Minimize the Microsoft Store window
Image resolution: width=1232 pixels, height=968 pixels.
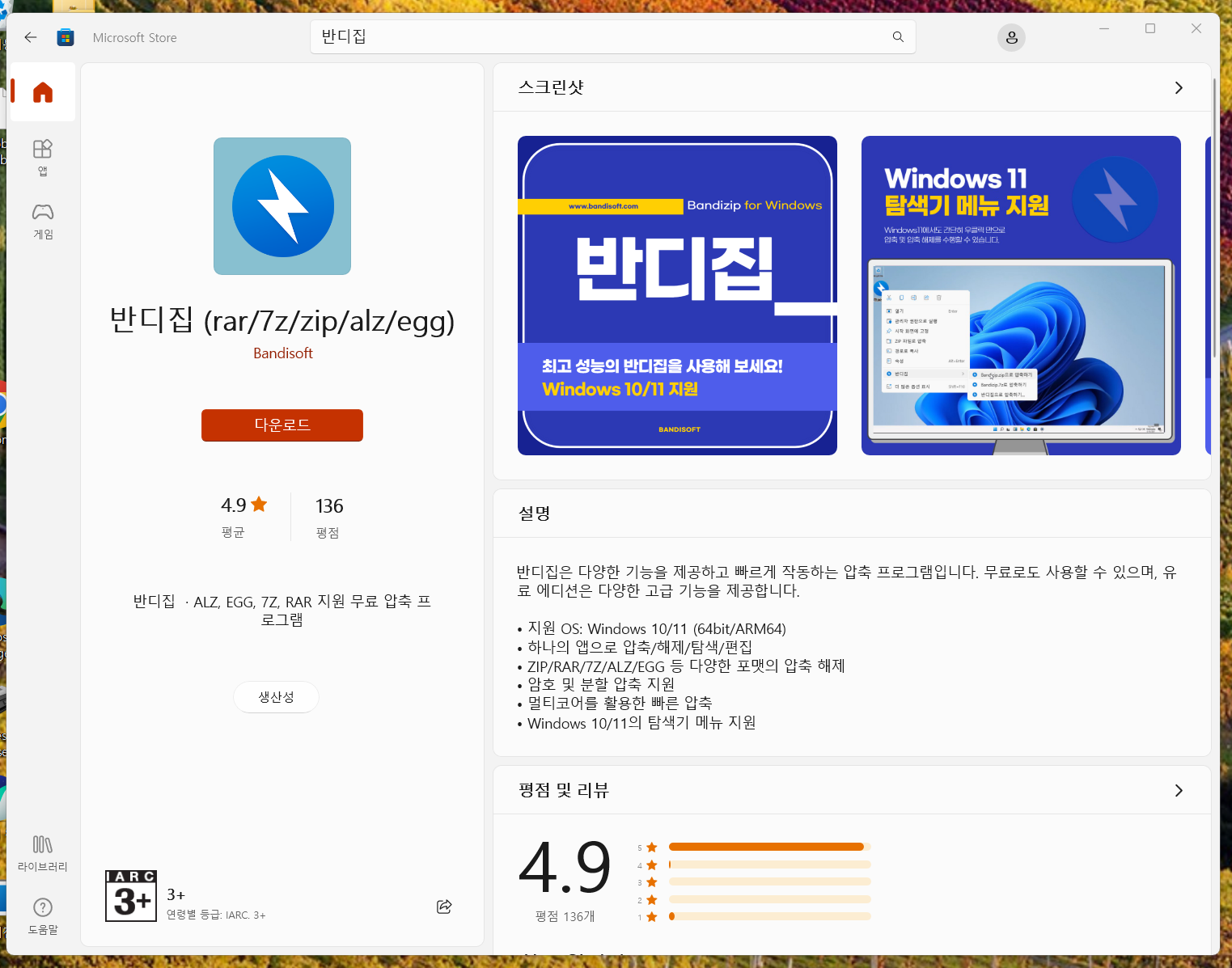pos(1104,28)
